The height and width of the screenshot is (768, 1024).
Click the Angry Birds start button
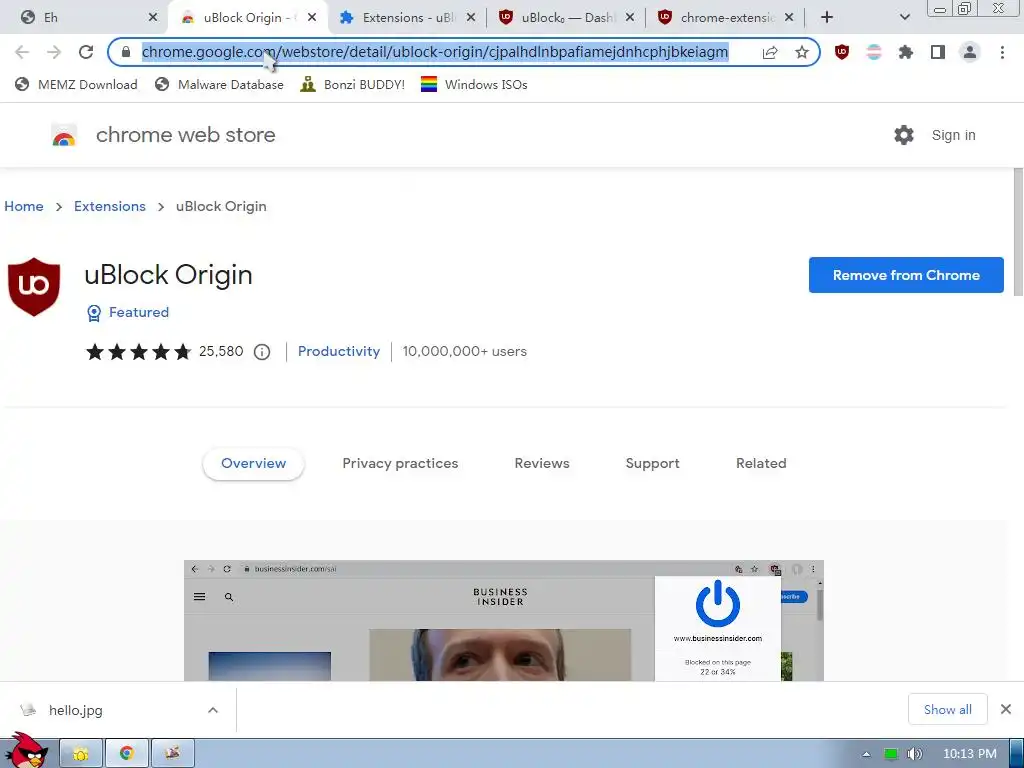[x=26, y=751]
